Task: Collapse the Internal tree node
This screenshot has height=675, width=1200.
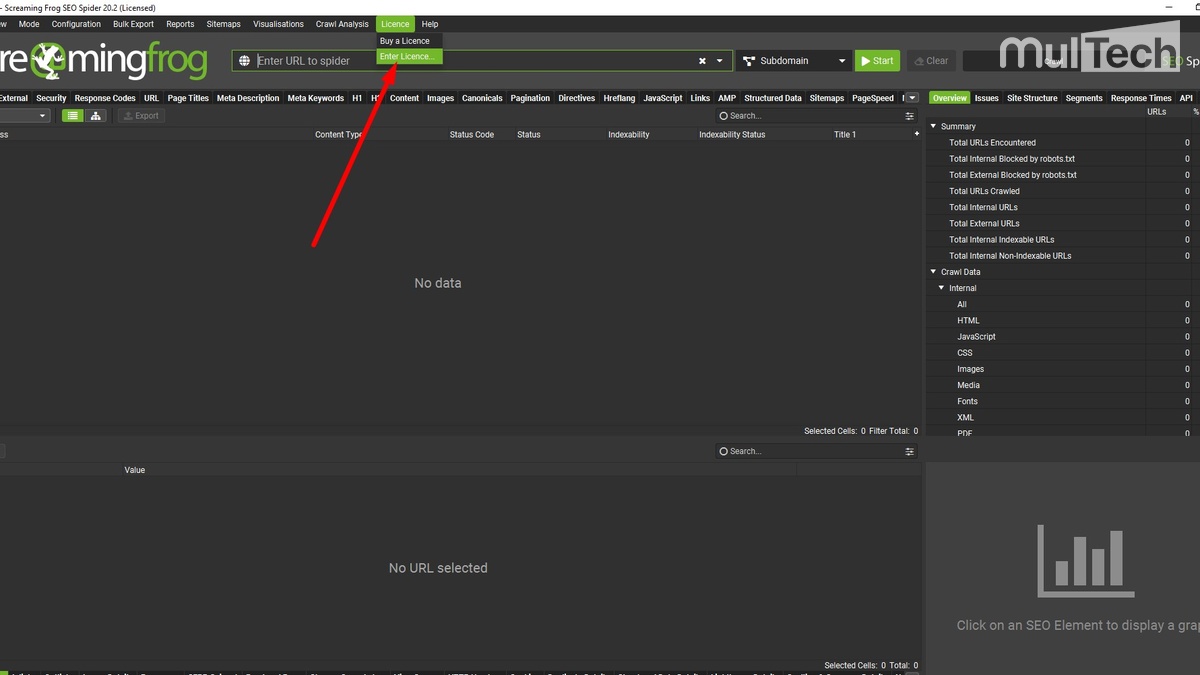Action: pos(941,288)
